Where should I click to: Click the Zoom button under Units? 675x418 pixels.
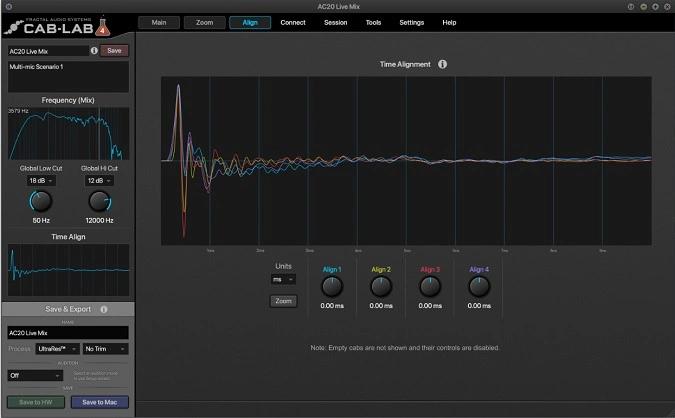click(x=283, y=301)
